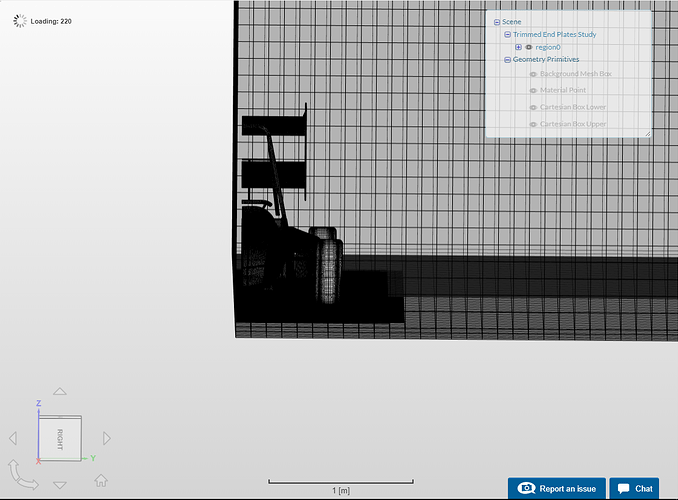Toggle visibility of Cartesian Box Lower
Image resolution: width=678 pixels, height=500 pixels.
(533, 107)
